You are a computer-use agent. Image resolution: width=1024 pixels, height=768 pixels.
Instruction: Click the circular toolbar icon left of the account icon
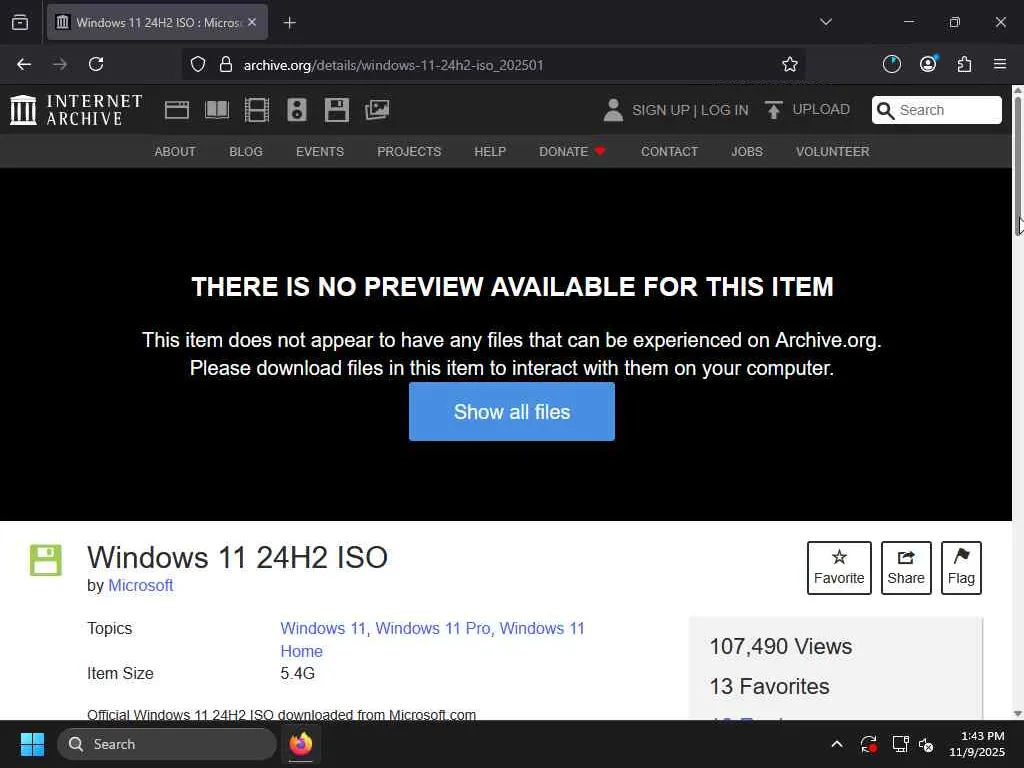click(891, 64)
